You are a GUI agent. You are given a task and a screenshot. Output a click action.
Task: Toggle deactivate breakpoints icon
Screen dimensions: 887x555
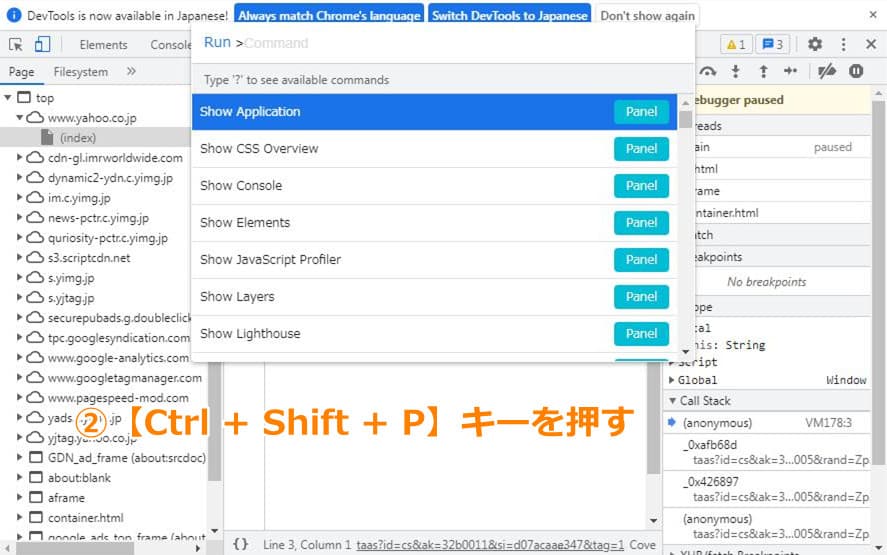click(x=826, y=71)
